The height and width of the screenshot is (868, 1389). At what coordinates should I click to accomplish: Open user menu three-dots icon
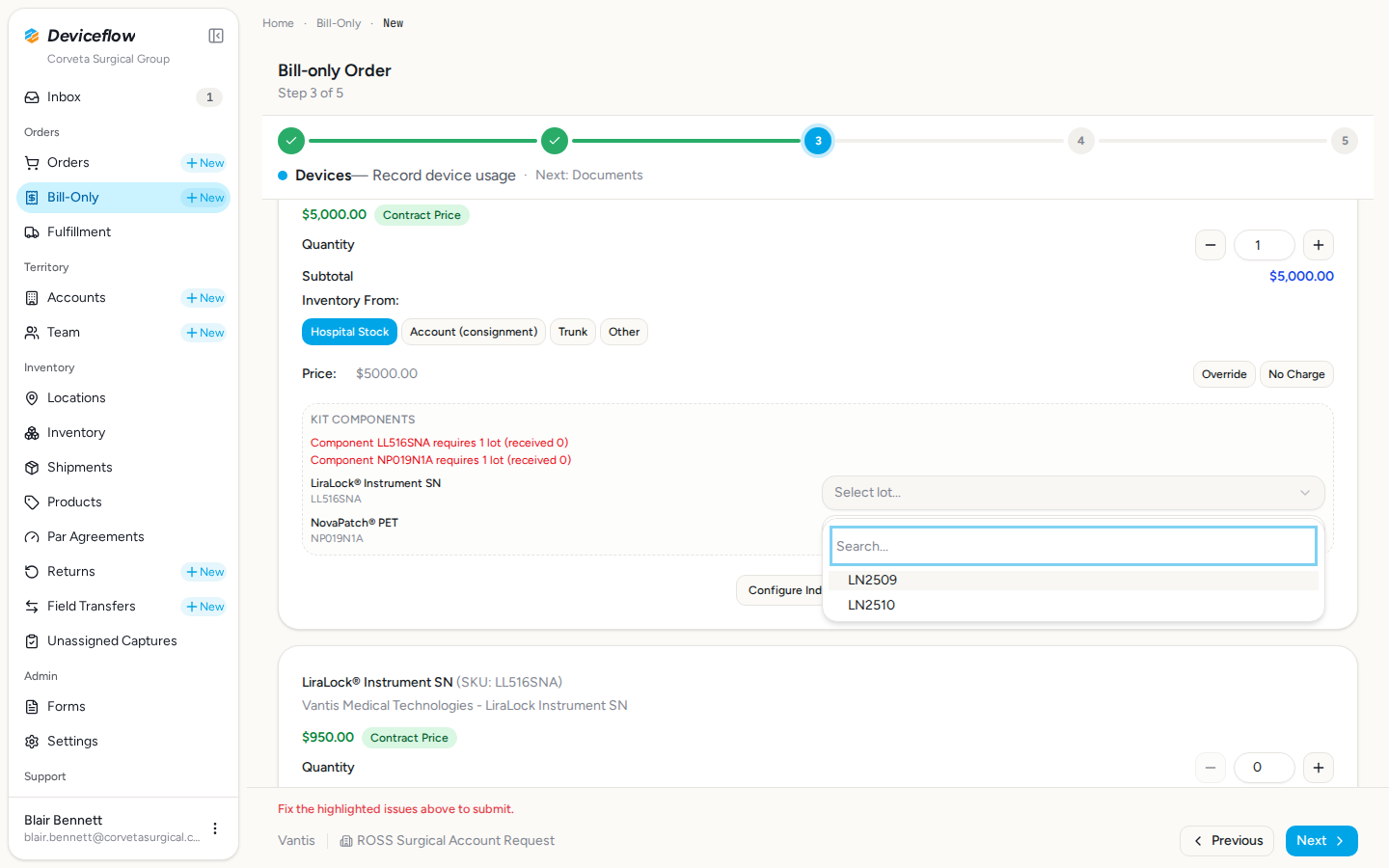pyautogui.click(x=215, y=828)
